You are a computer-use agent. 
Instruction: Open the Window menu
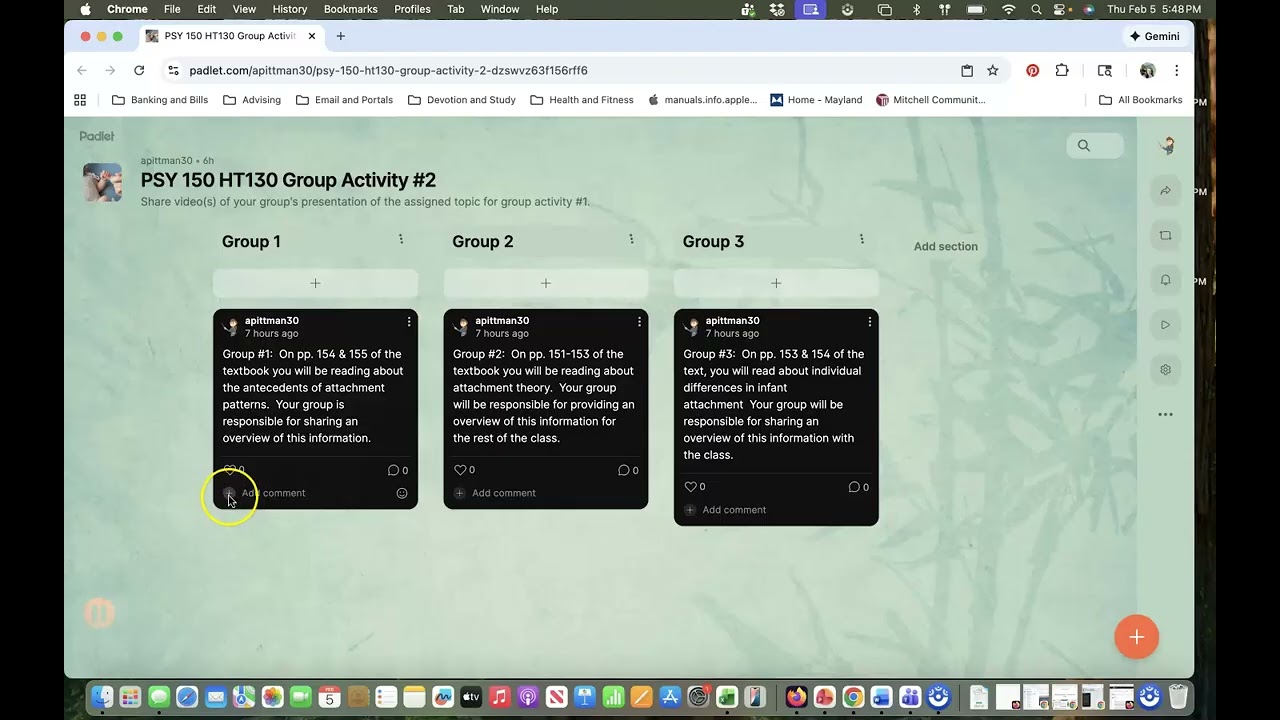[x=500, y=9]
